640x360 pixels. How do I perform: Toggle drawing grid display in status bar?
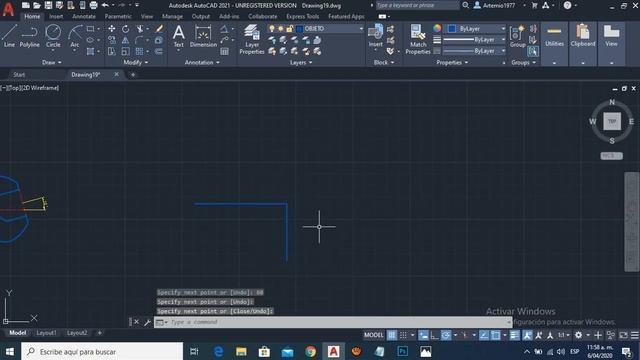392,335
